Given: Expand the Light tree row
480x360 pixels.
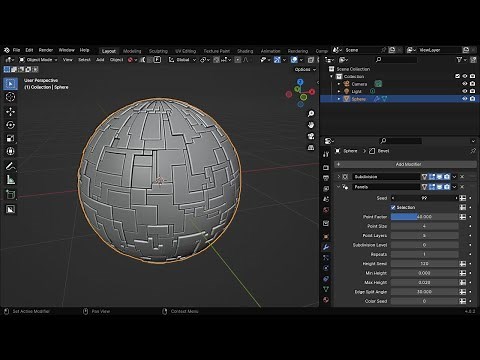Looking at the screenshot, I should (339, 91).
